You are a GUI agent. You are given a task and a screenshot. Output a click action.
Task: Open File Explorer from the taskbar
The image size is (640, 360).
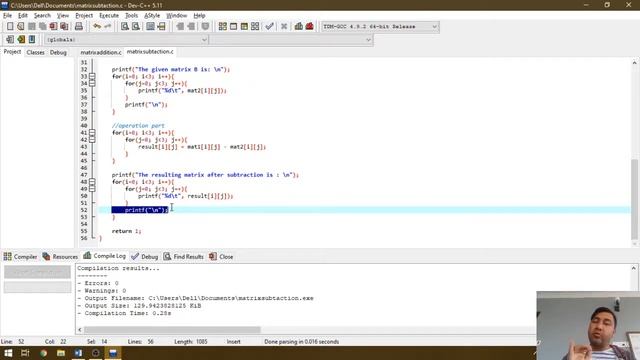pos(61,353)
